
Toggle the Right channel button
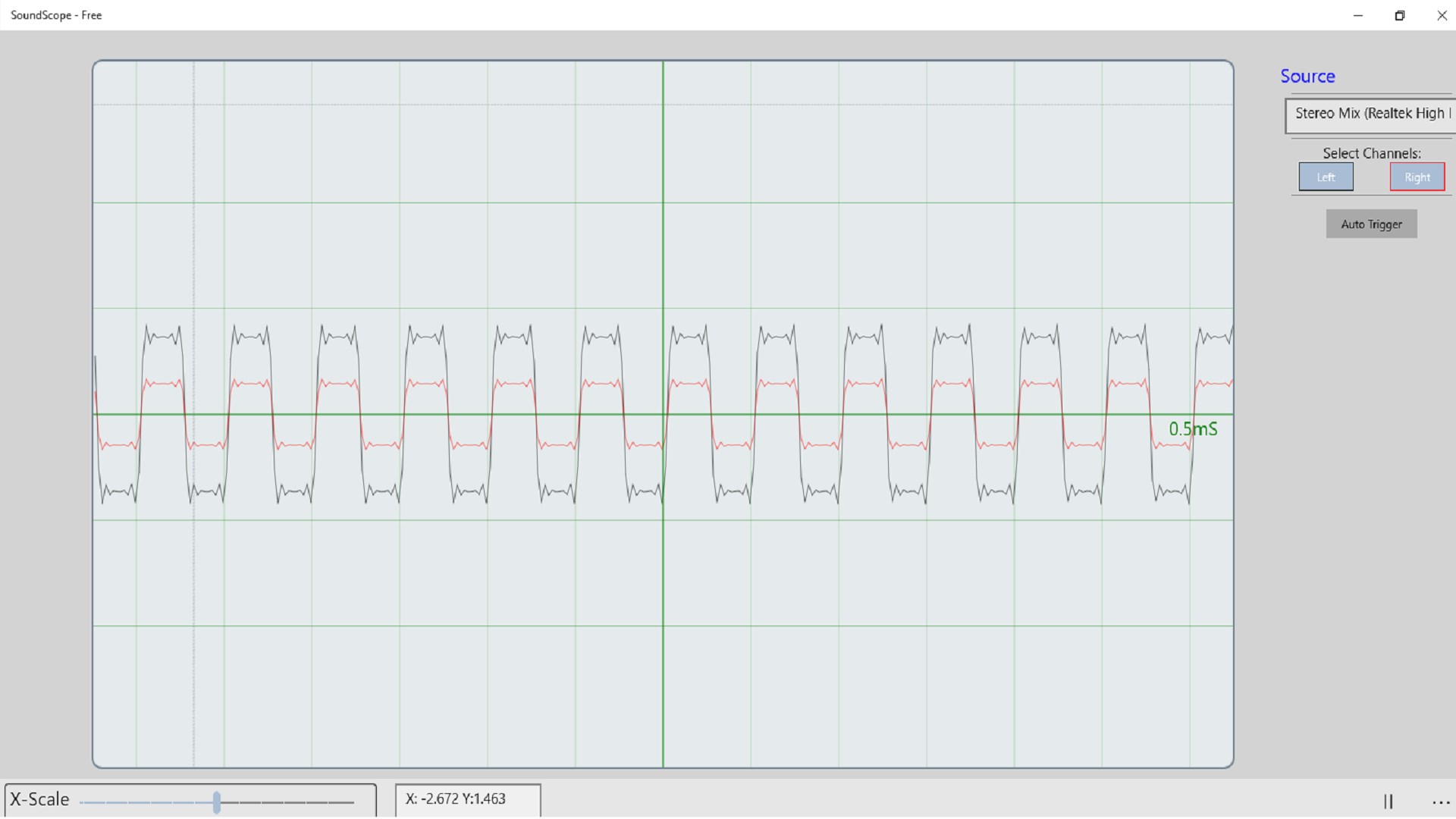[1417, 177]
